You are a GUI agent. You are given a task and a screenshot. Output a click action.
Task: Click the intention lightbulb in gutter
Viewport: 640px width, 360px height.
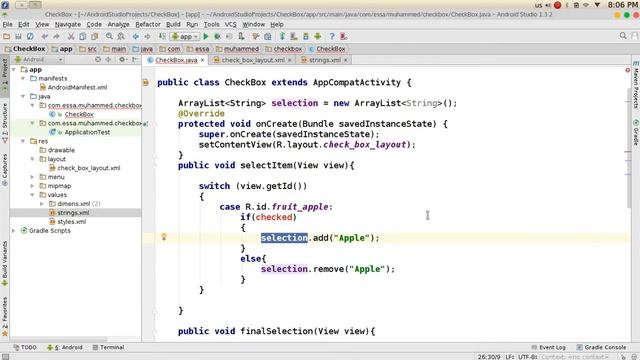[164, 237]
